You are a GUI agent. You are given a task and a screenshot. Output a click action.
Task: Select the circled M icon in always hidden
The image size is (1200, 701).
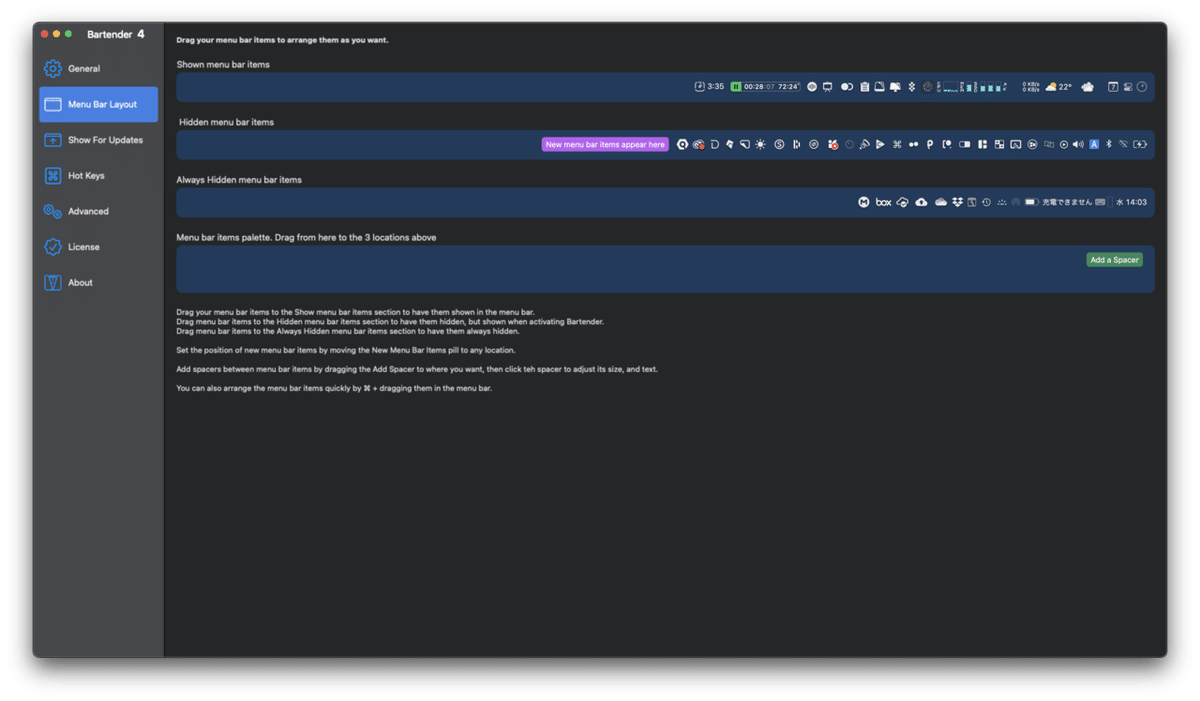pyautogui.click(x=864, y=202)
